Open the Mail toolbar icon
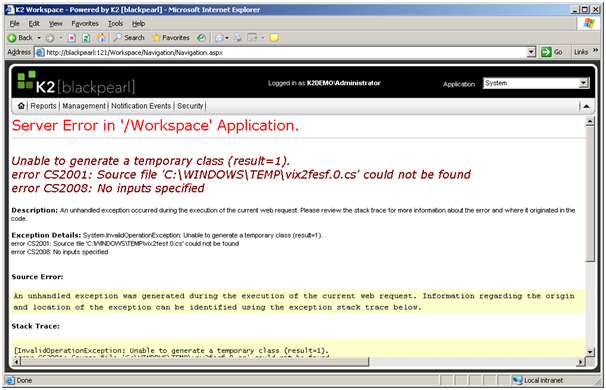The width and height of the screenshot is (606, 390). pos(220,38)
